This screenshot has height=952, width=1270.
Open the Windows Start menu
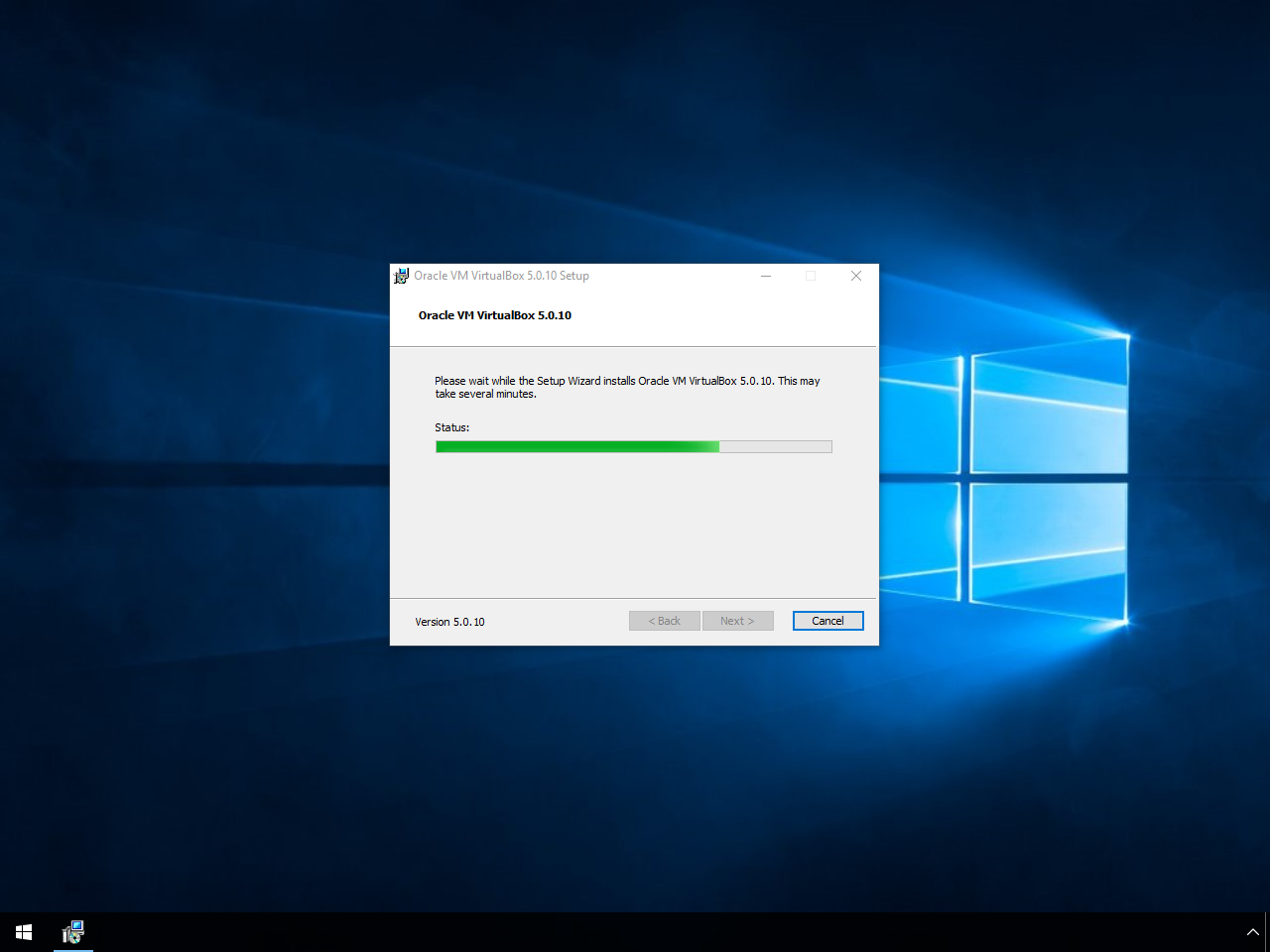point(24,932)
